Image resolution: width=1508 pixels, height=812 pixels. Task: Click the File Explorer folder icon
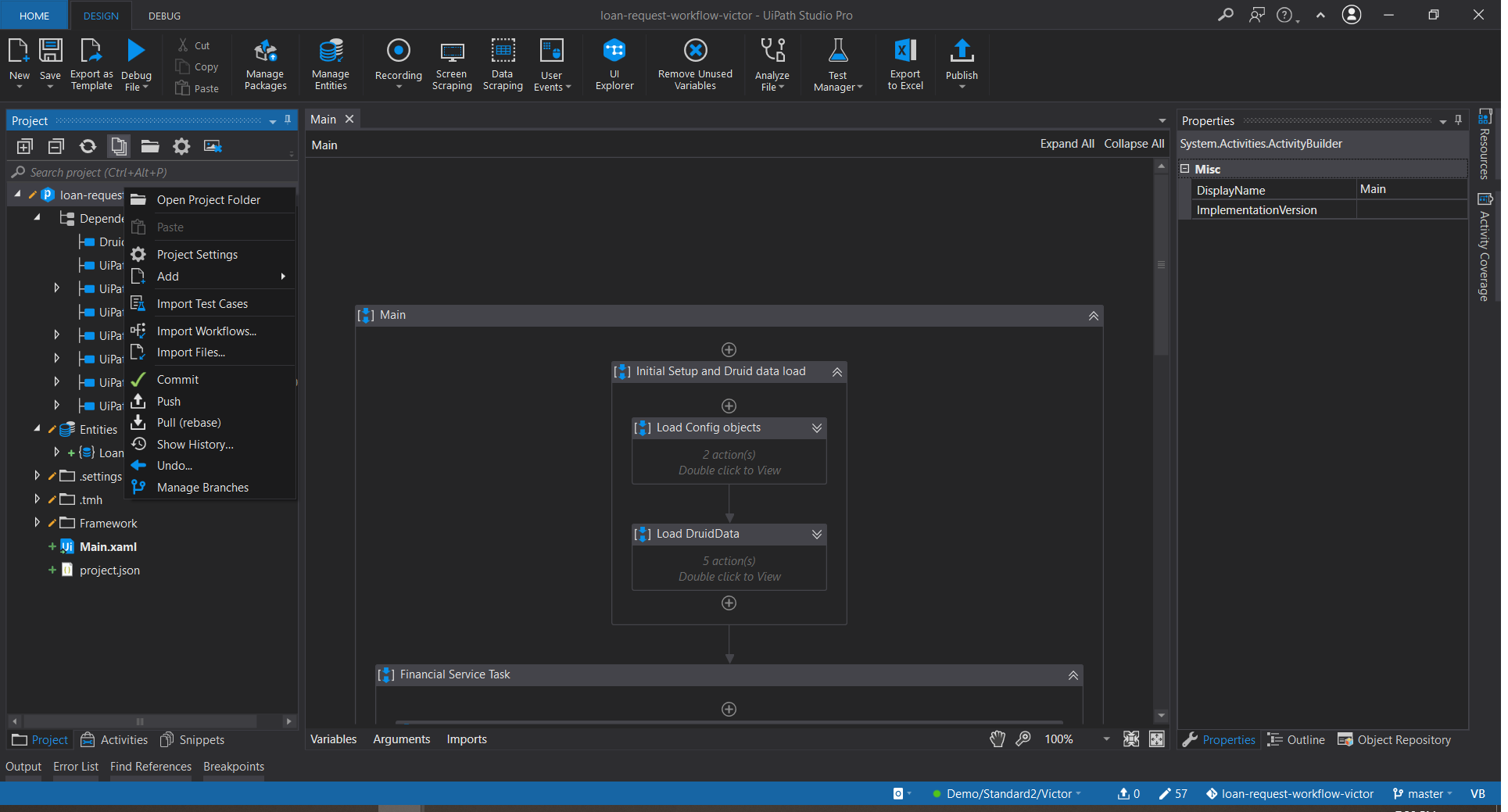click(x=150, y=146)
